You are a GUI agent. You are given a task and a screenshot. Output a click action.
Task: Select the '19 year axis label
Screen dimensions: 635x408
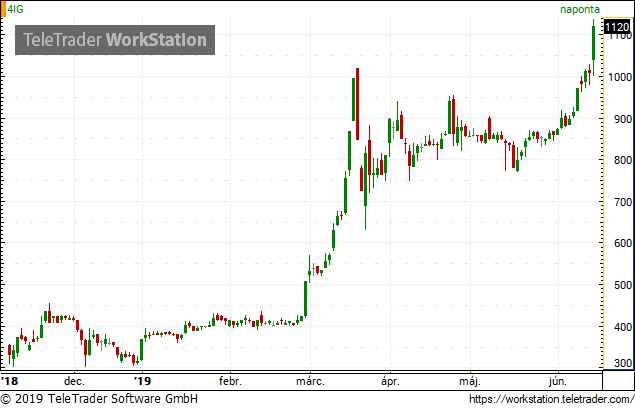pyautogui.click(x=142, y=381)
